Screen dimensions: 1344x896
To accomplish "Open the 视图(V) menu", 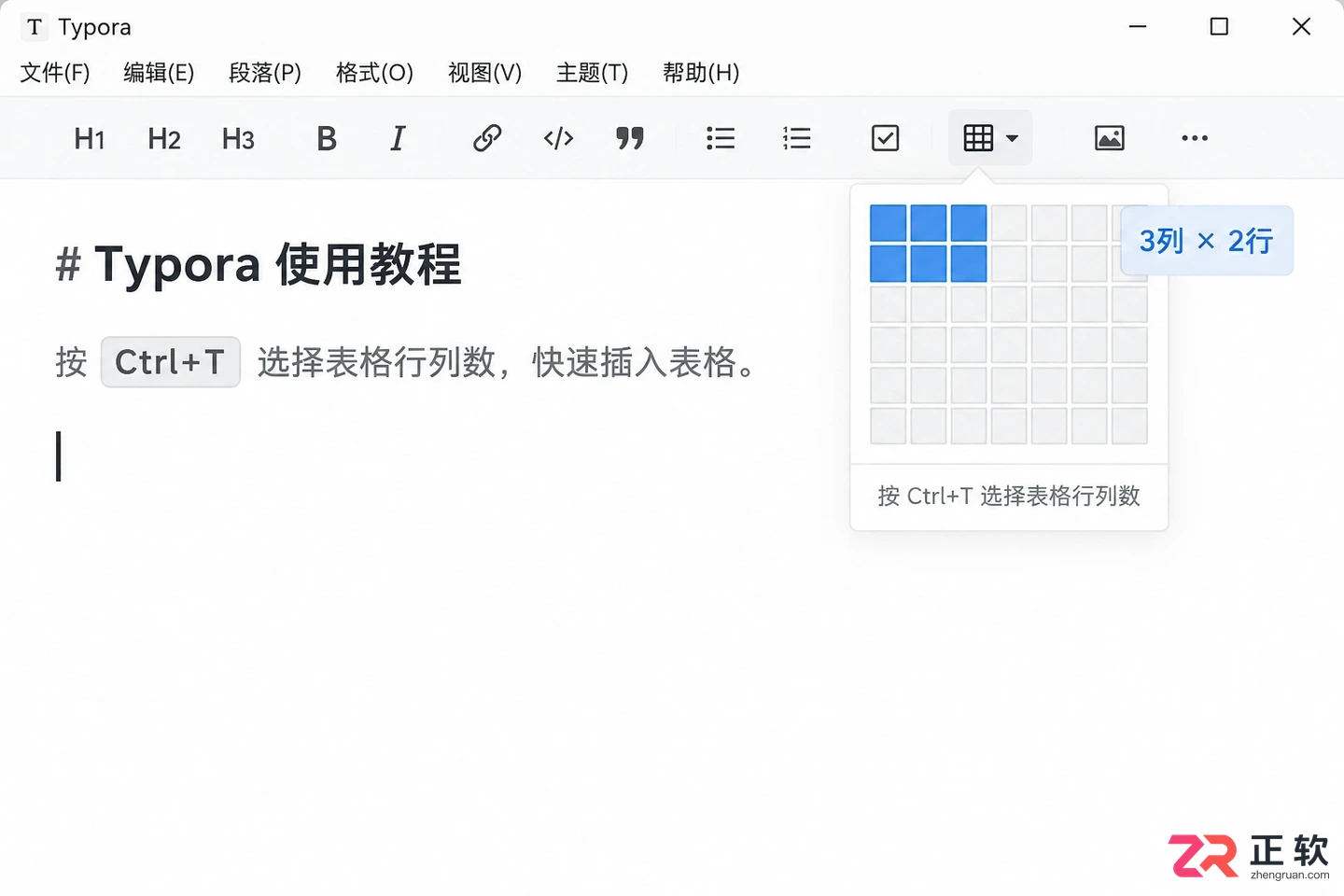I will (x=484, y=73).
